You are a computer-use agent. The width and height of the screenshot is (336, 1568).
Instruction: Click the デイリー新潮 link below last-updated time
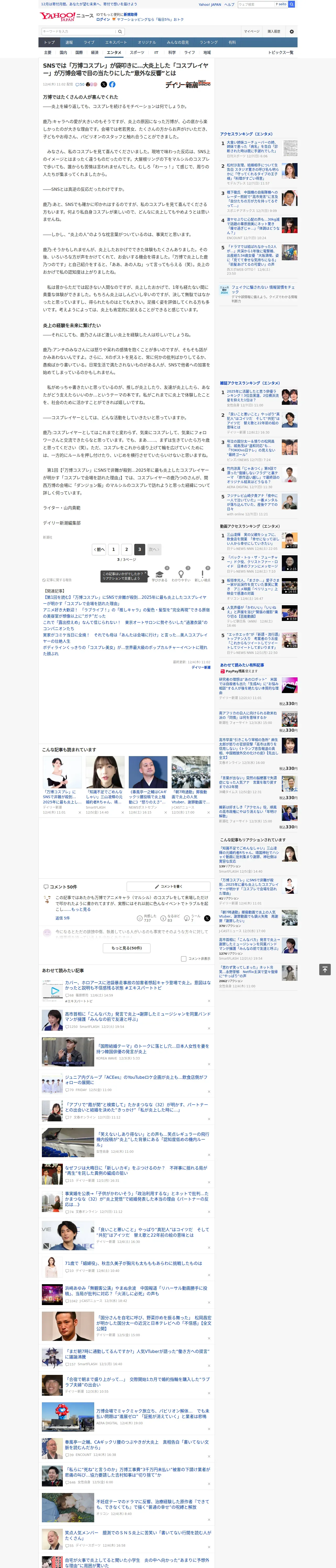coord(201,667)
